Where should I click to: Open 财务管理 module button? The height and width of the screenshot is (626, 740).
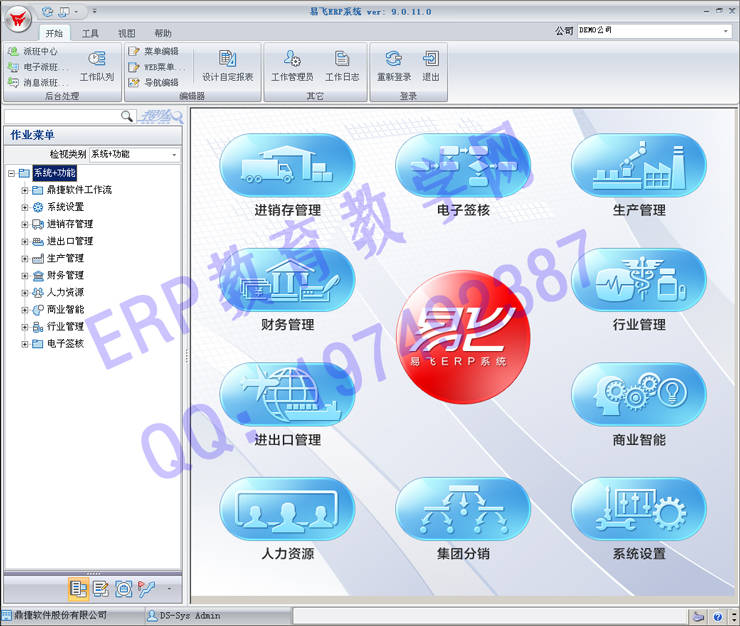click(x=287, y=279)
